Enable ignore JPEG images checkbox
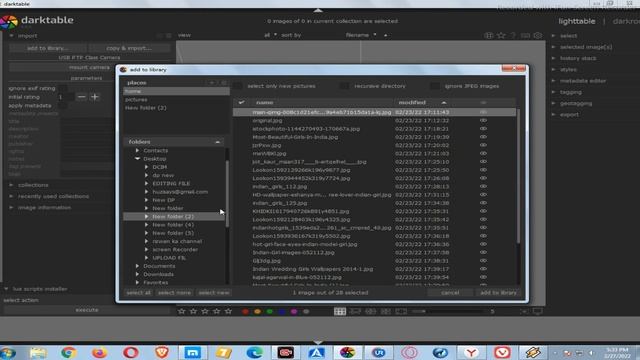640x360 pixels. [x=435, y=86]
